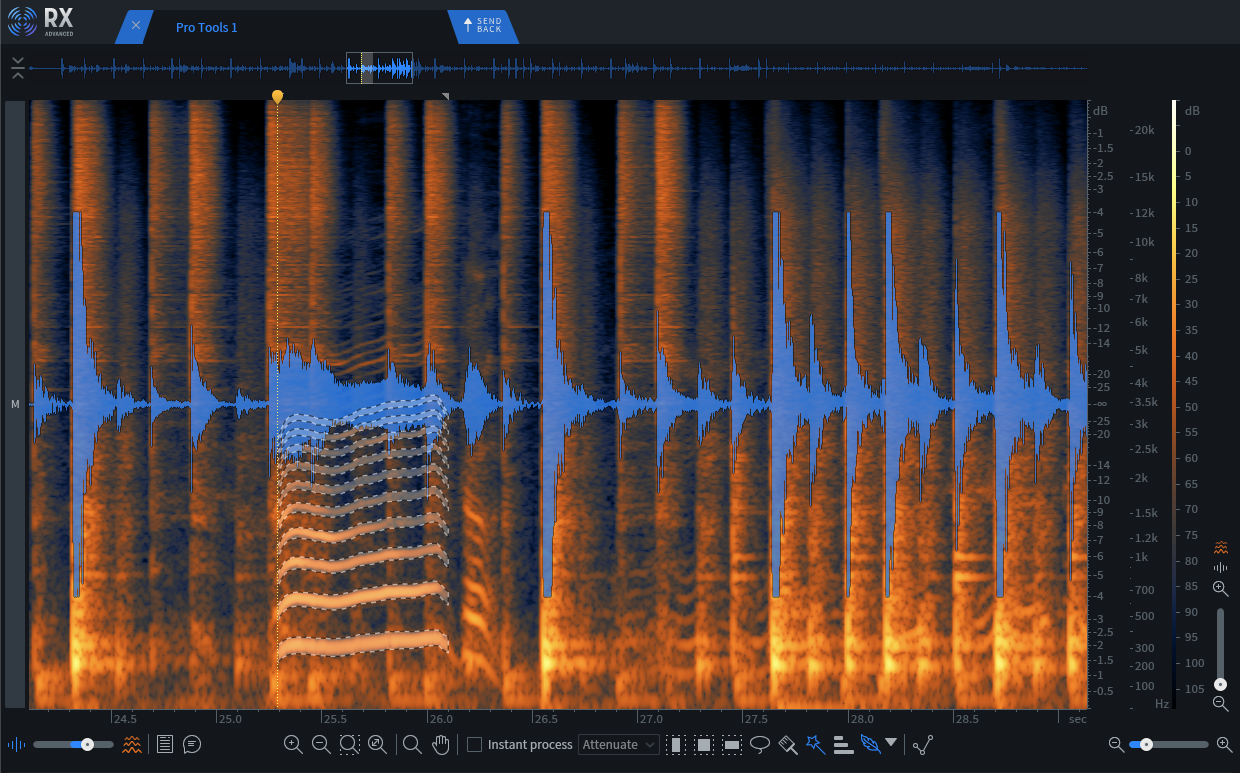Click the orange spectrogram amplitude icon on right
Viewport: 1240px width, 773px height.
pos(1220,547)
